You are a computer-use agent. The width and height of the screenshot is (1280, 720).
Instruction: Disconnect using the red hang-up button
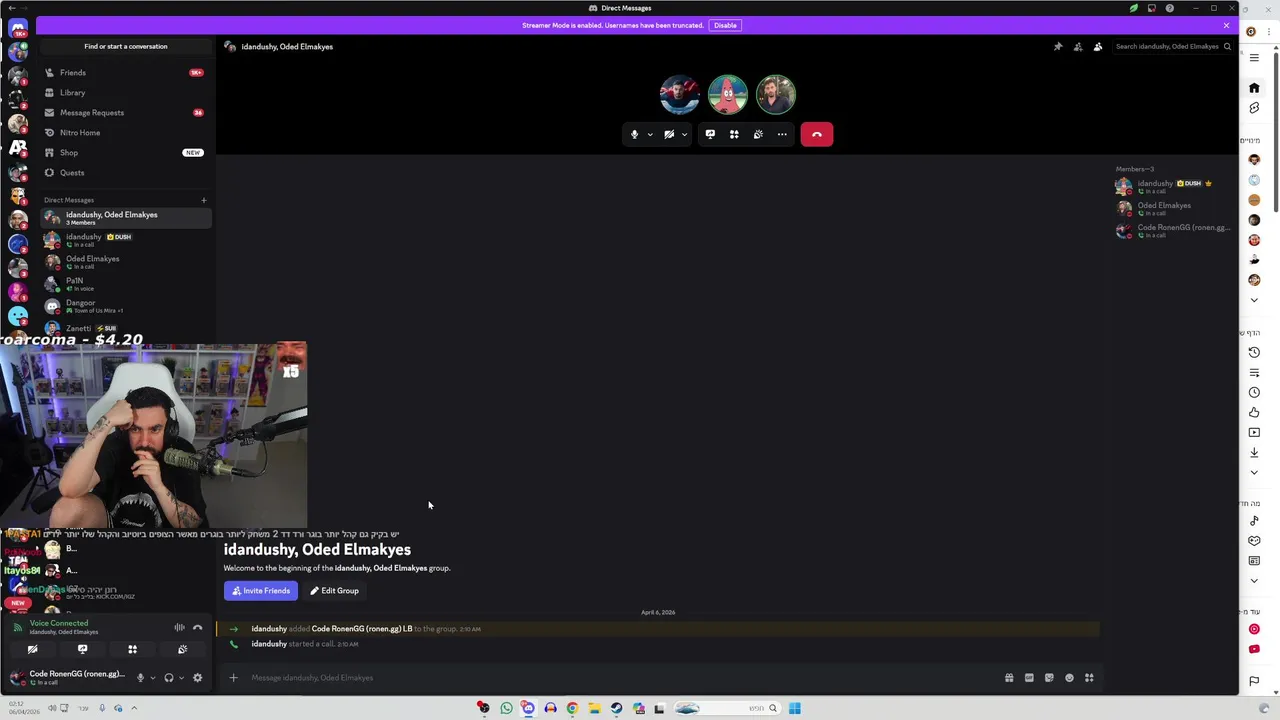click(x=817, y=134)
